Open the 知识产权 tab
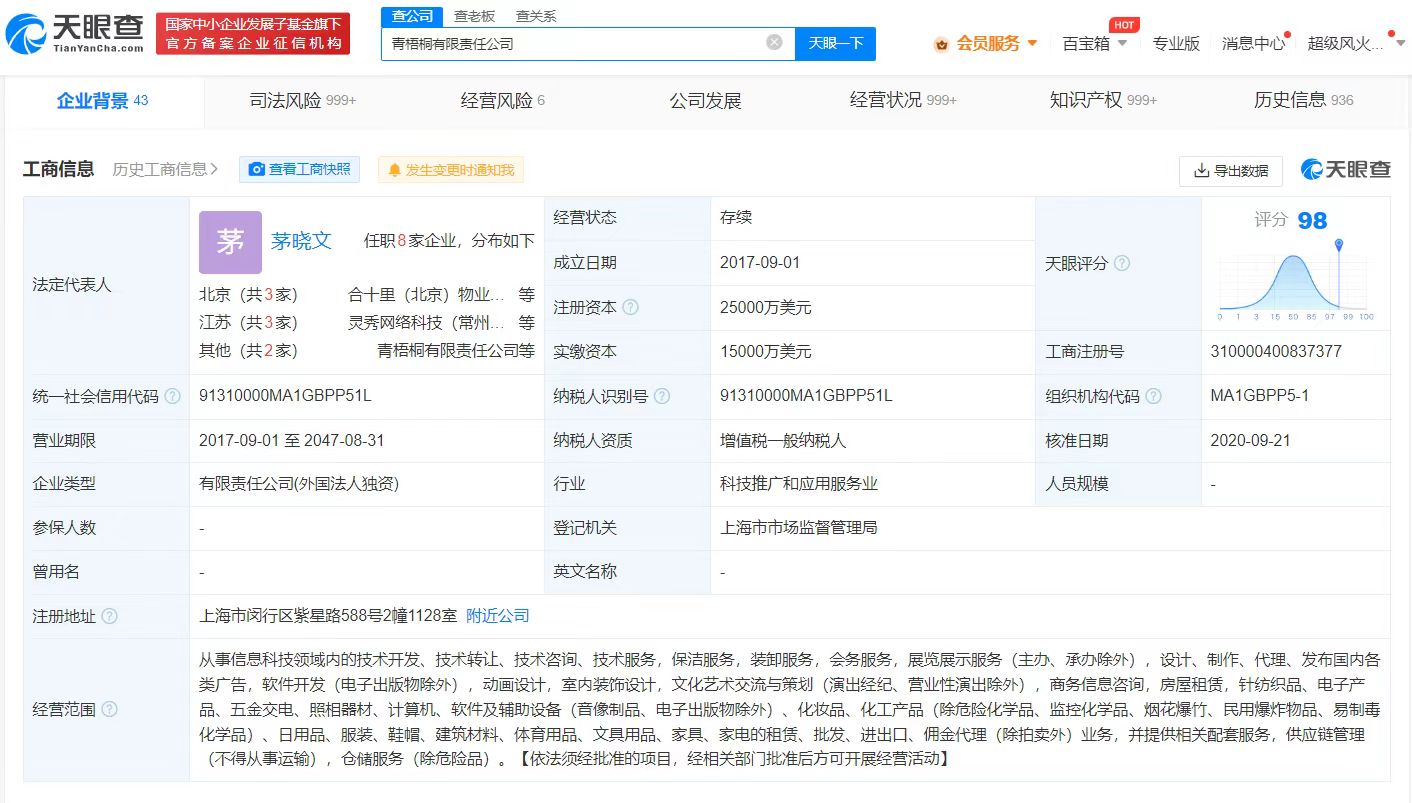This screenshot has width=1412, height=803. coord(1102,100)
